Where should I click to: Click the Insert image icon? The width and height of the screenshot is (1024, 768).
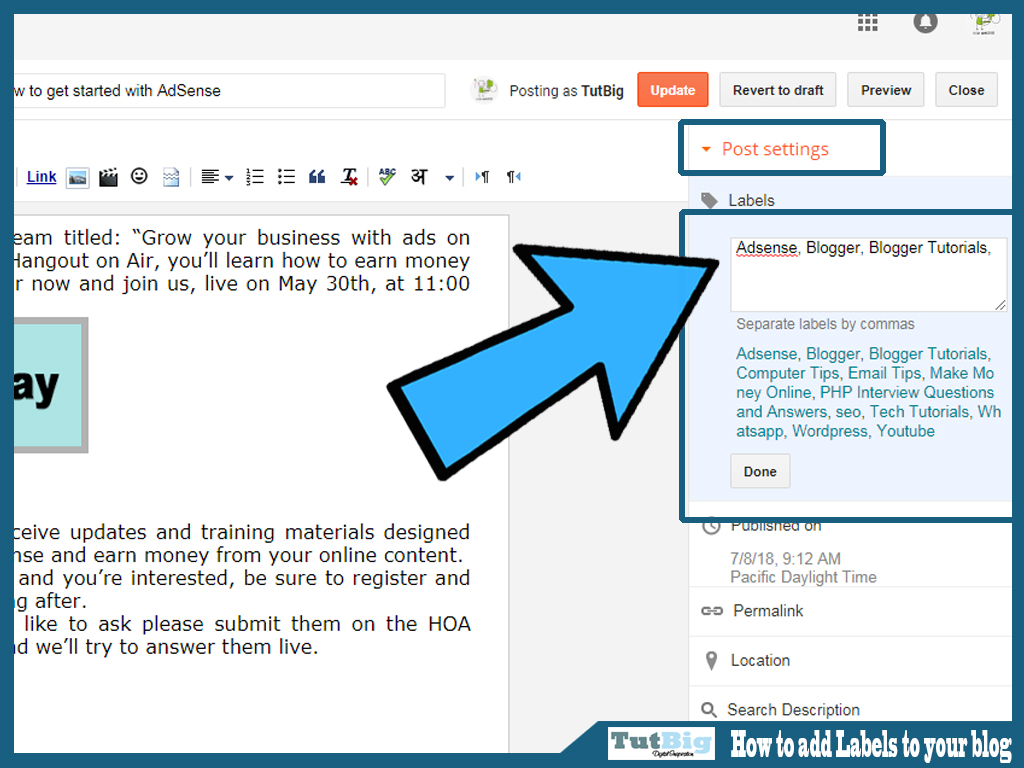point(77,177)
